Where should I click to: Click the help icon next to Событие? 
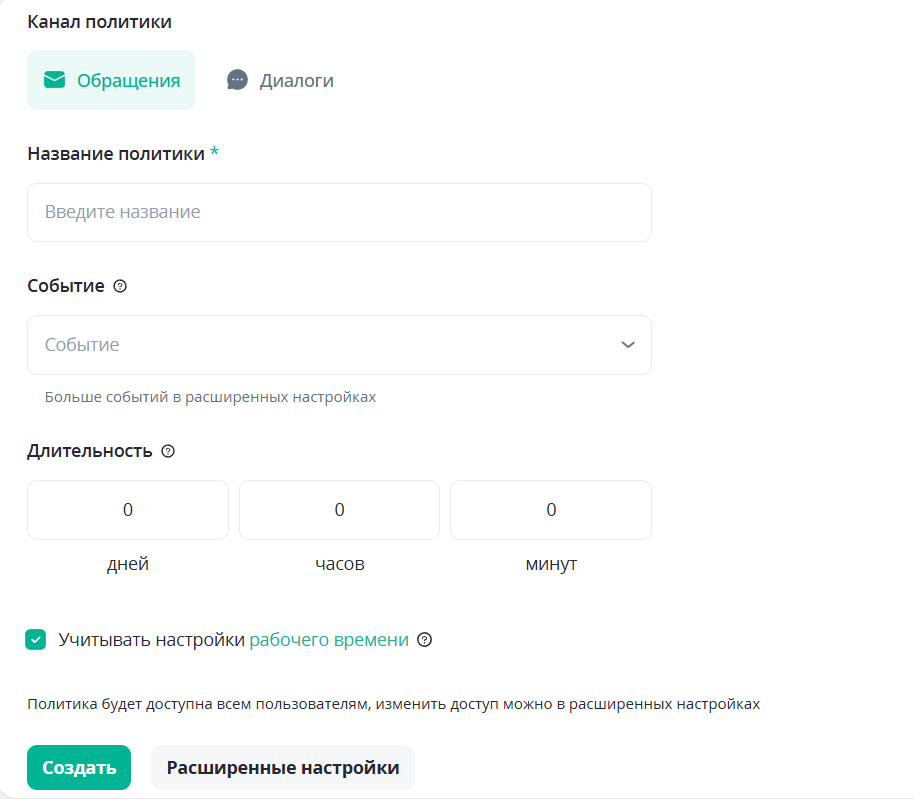(120, 286)
